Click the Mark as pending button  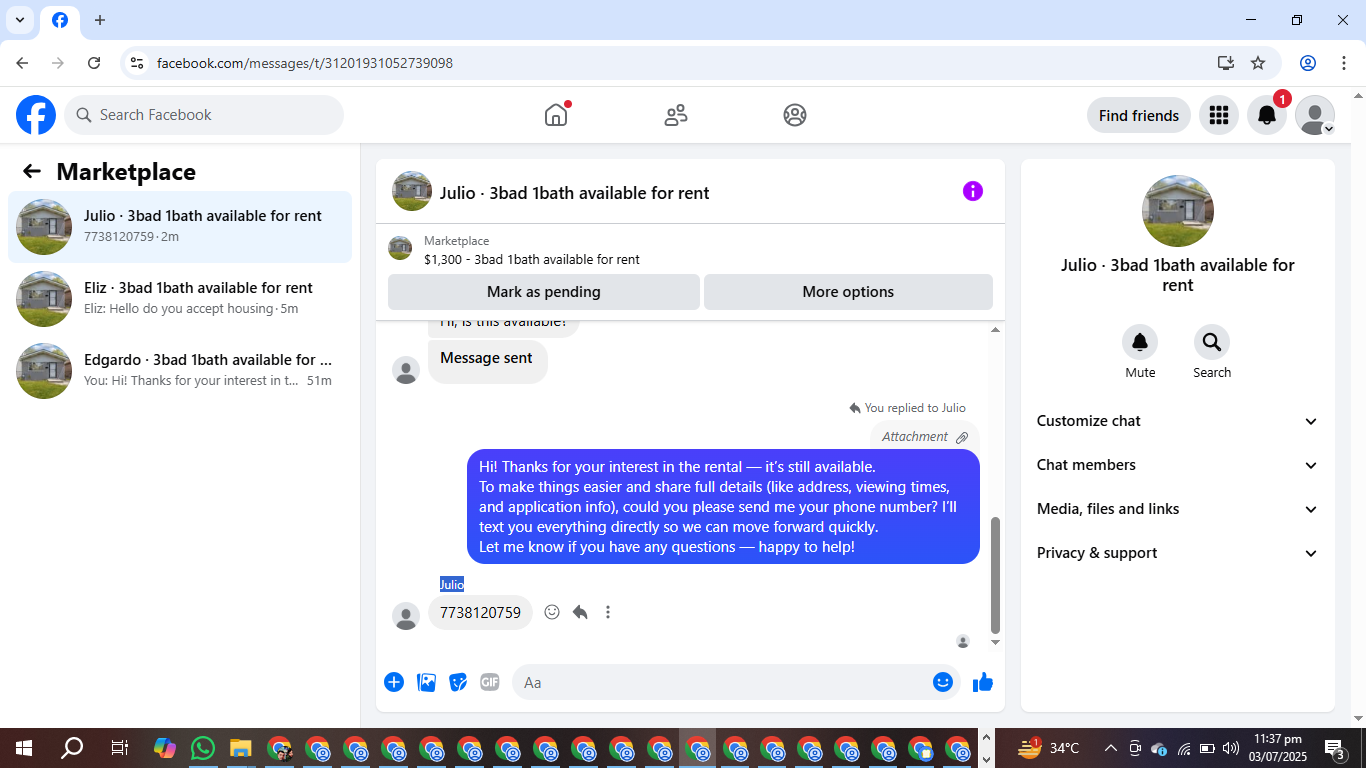point(543,292)
